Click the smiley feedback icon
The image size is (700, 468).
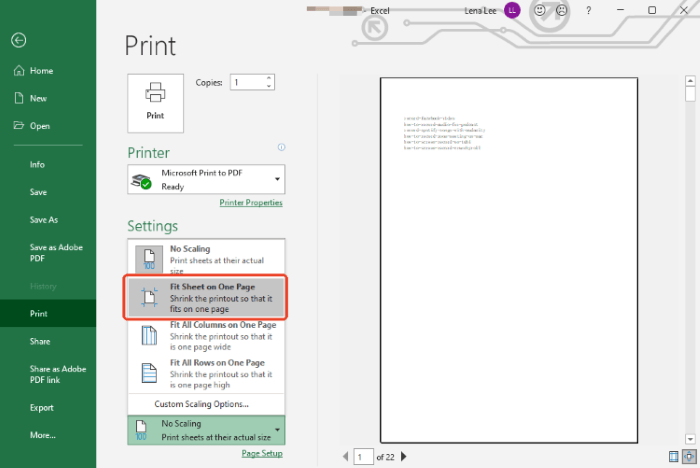click(540, 10)
